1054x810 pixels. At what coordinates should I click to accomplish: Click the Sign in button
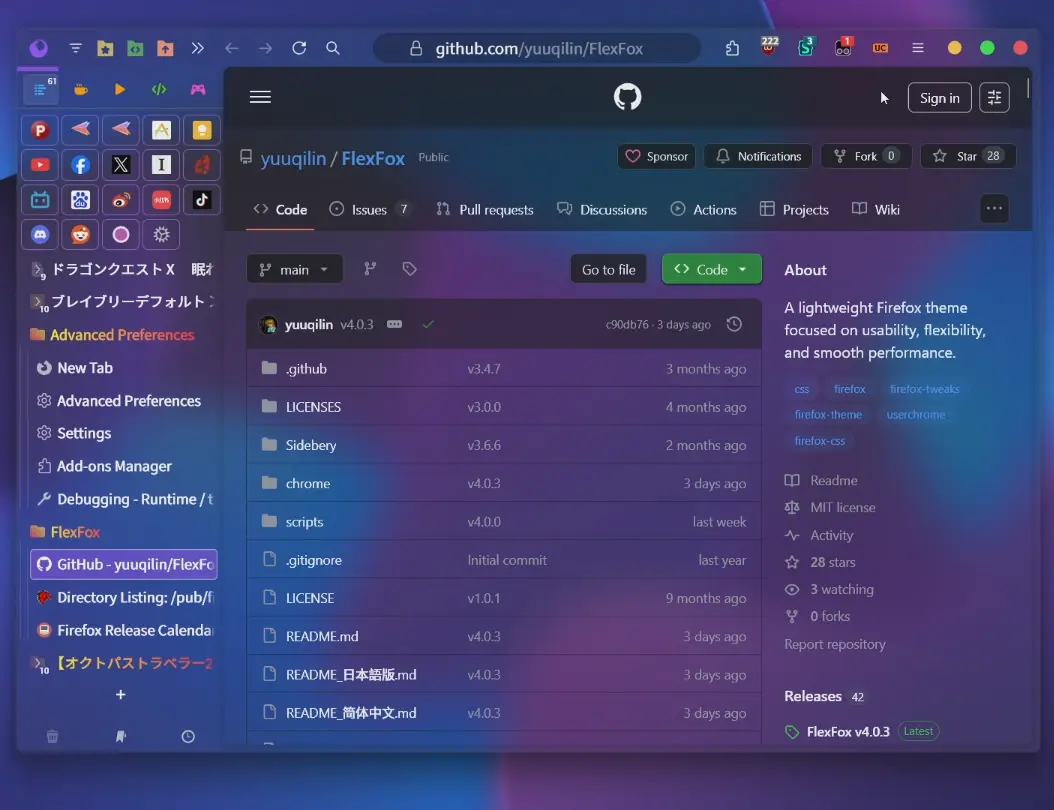coord(939,97)
